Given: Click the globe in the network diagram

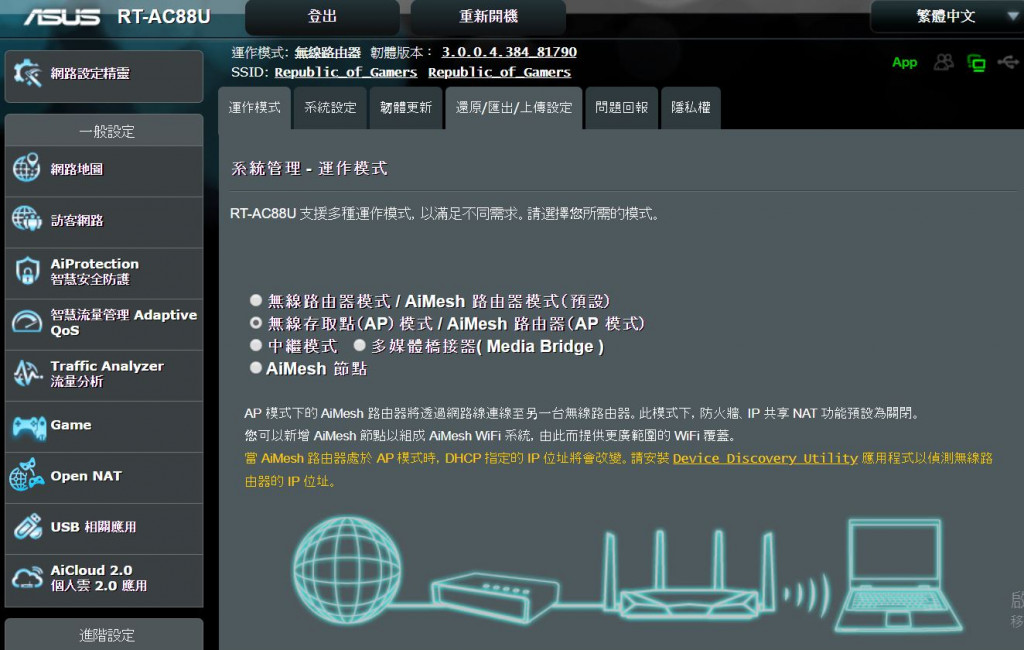Looking at the screenshot, I should click(347, 570).
